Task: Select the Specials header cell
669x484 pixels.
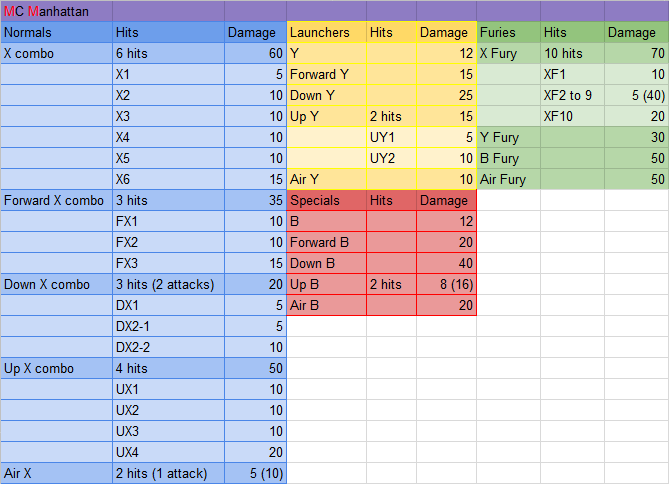Action: tap(326, 200)
